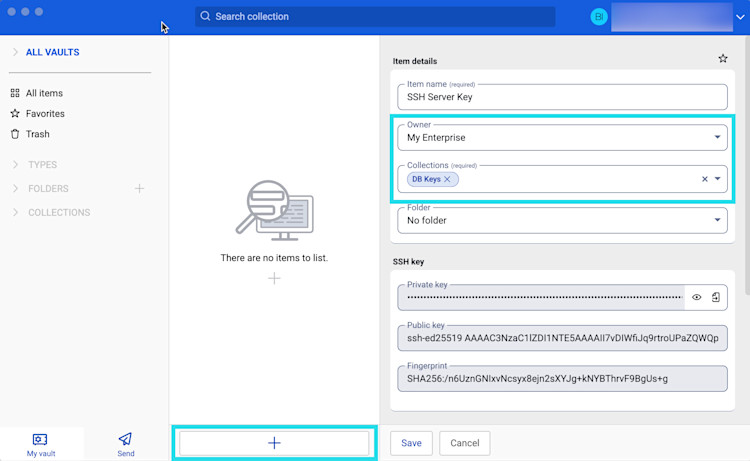750x461 pixels.
Task: Switch to the My vault tab
Action: (40, 443)
